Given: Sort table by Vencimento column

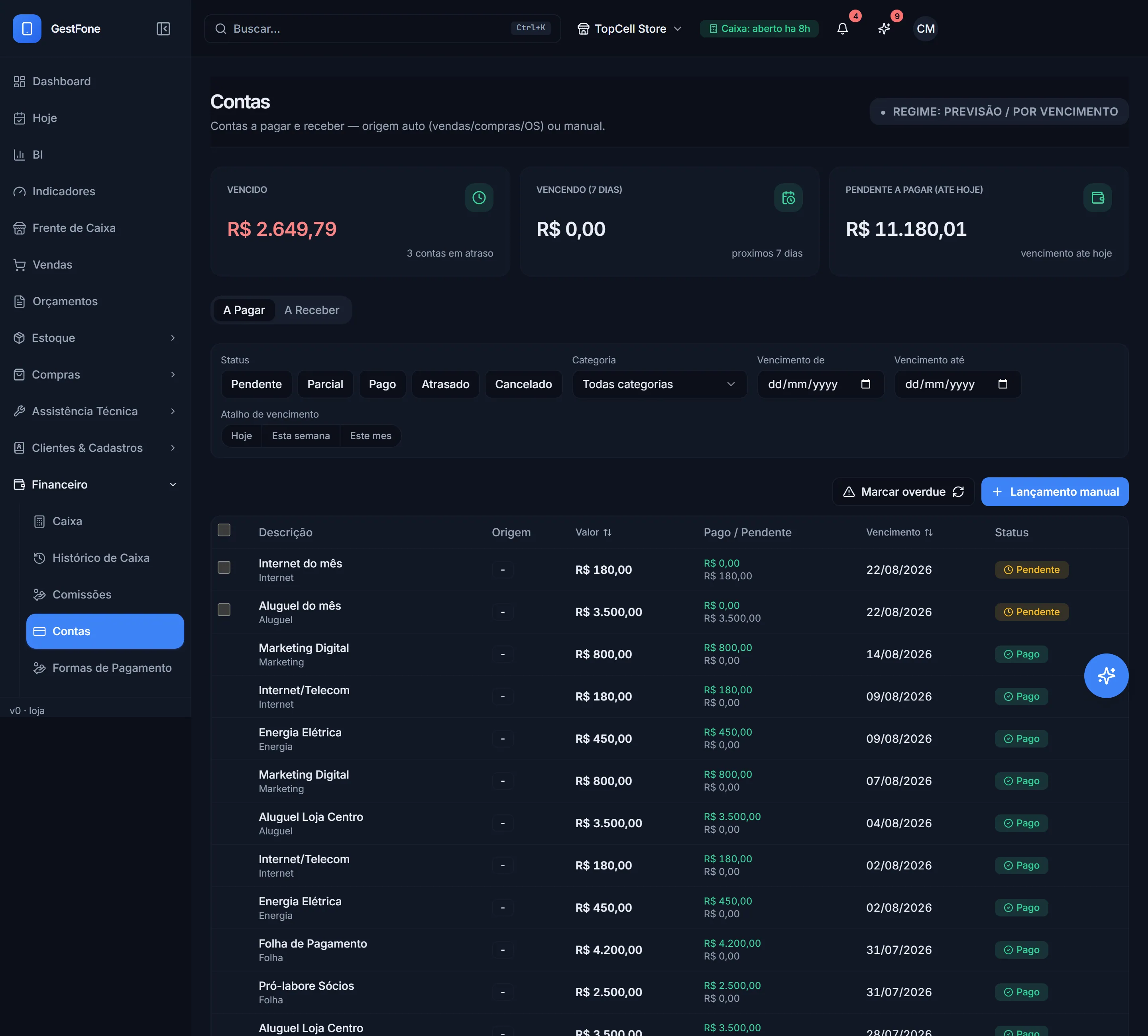Looking at the screenshot, I should coord(899,532).
